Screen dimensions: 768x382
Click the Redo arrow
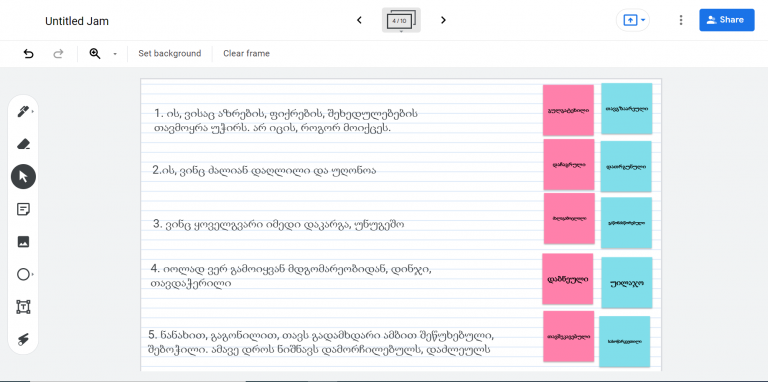click(x=58, y=54)
